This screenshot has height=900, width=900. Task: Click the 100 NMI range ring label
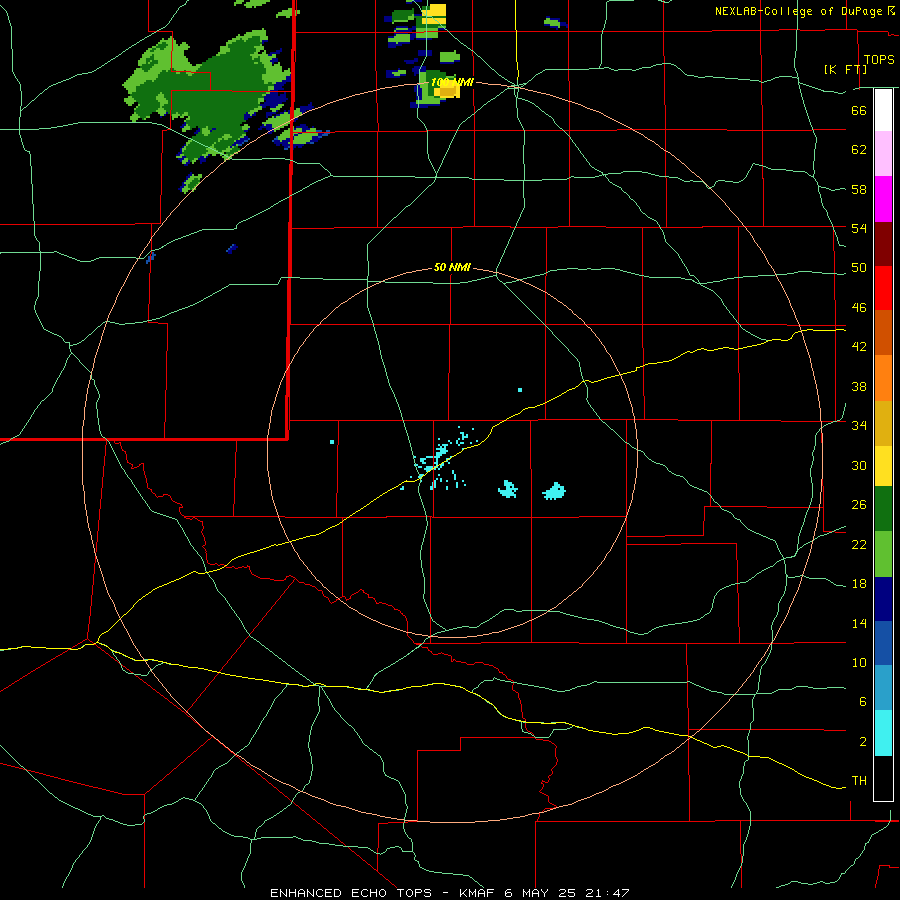tap(452, 83)
